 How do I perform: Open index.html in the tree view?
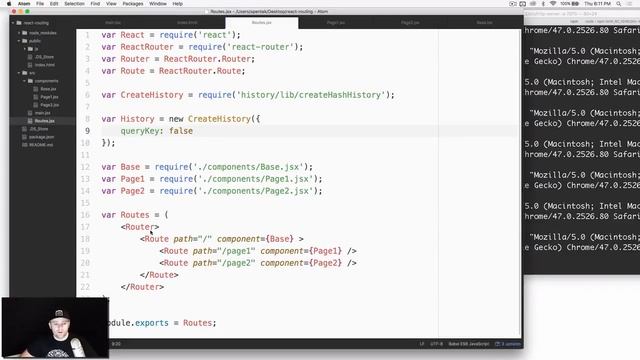(44, 65)
